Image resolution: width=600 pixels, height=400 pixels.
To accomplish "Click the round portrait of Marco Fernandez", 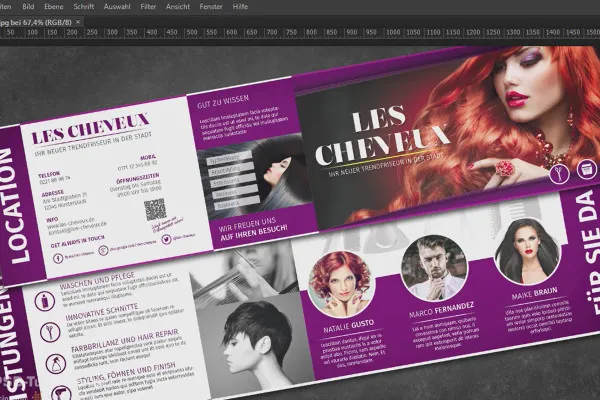I will pyautogui.click(x=434, y=268).
